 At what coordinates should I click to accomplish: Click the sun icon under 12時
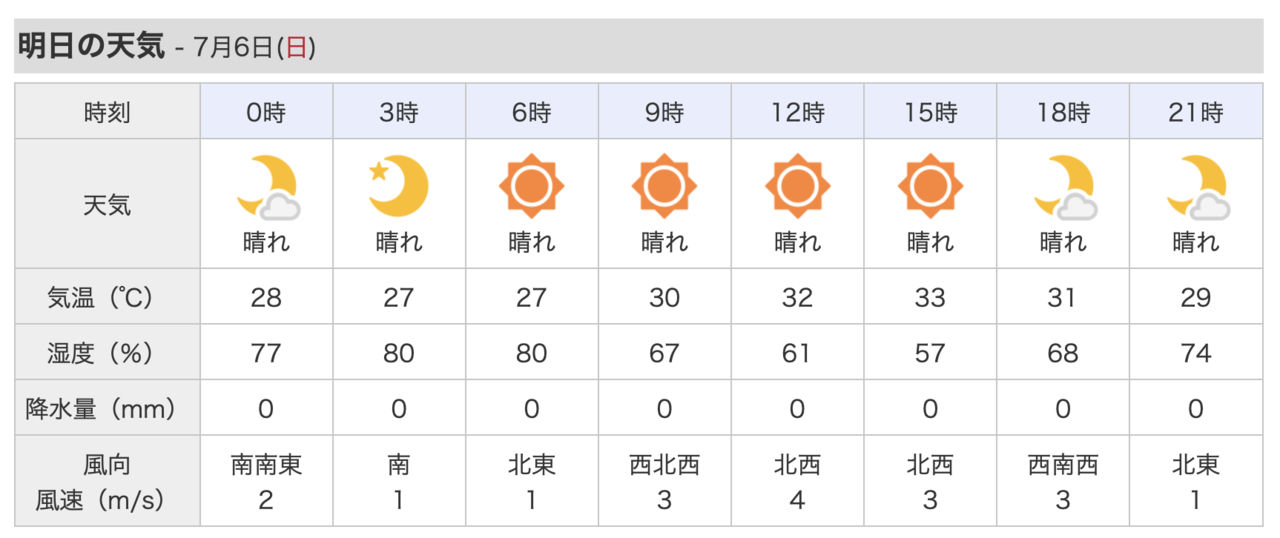(797, 187)
